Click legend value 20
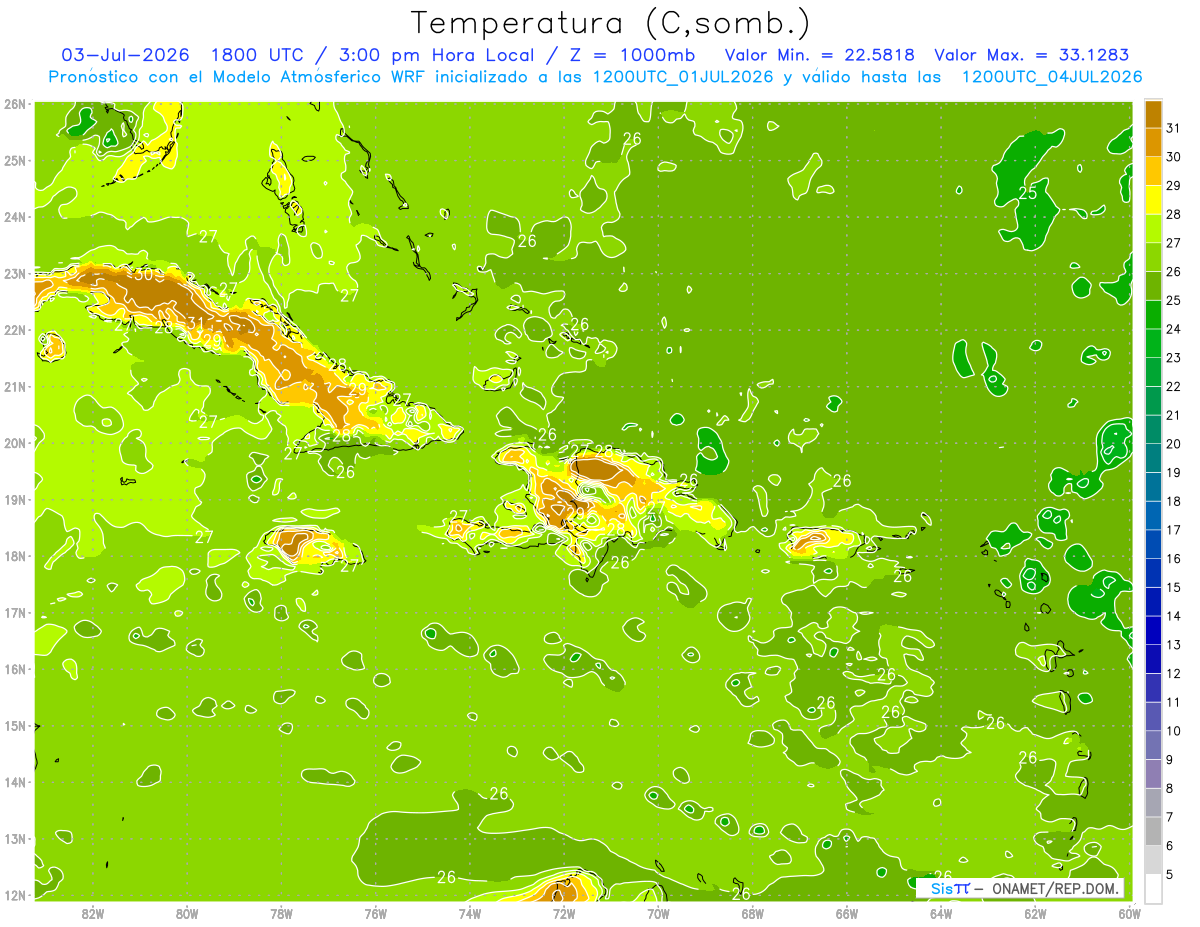This screenshot has width=1200, height=927. point(1174,444)
